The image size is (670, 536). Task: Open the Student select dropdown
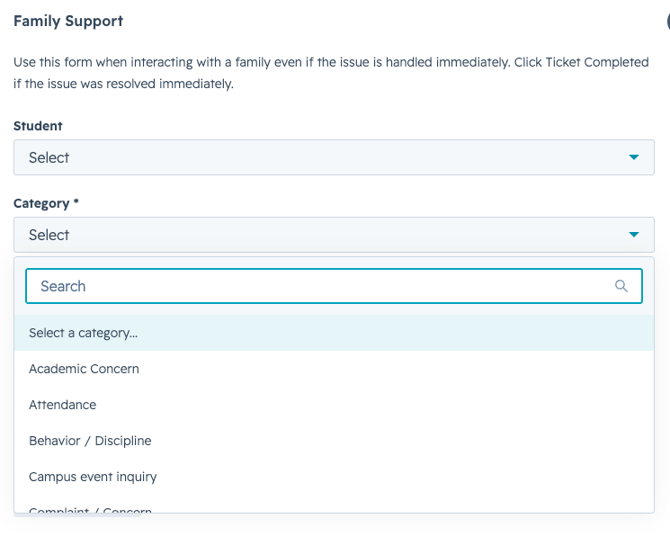click(x=334, y=157)
